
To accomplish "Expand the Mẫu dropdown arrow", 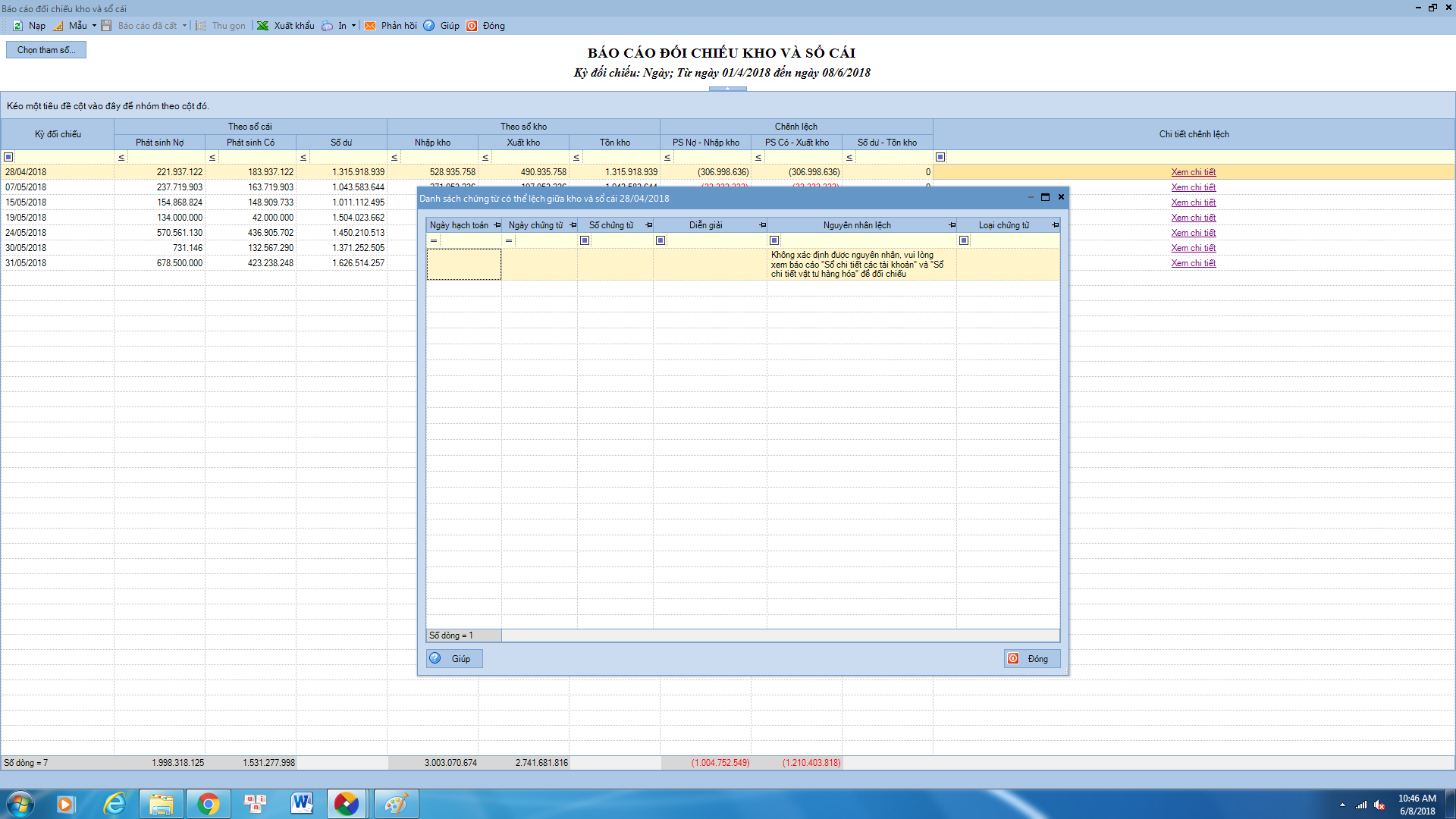I will click(94, 26).
